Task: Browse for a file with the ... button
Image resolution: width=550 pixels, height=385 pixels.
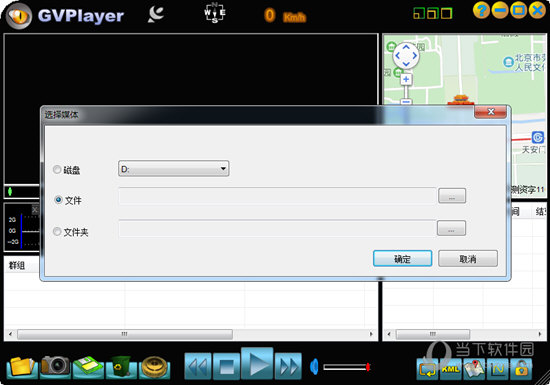Action: (x=452, y=196)
